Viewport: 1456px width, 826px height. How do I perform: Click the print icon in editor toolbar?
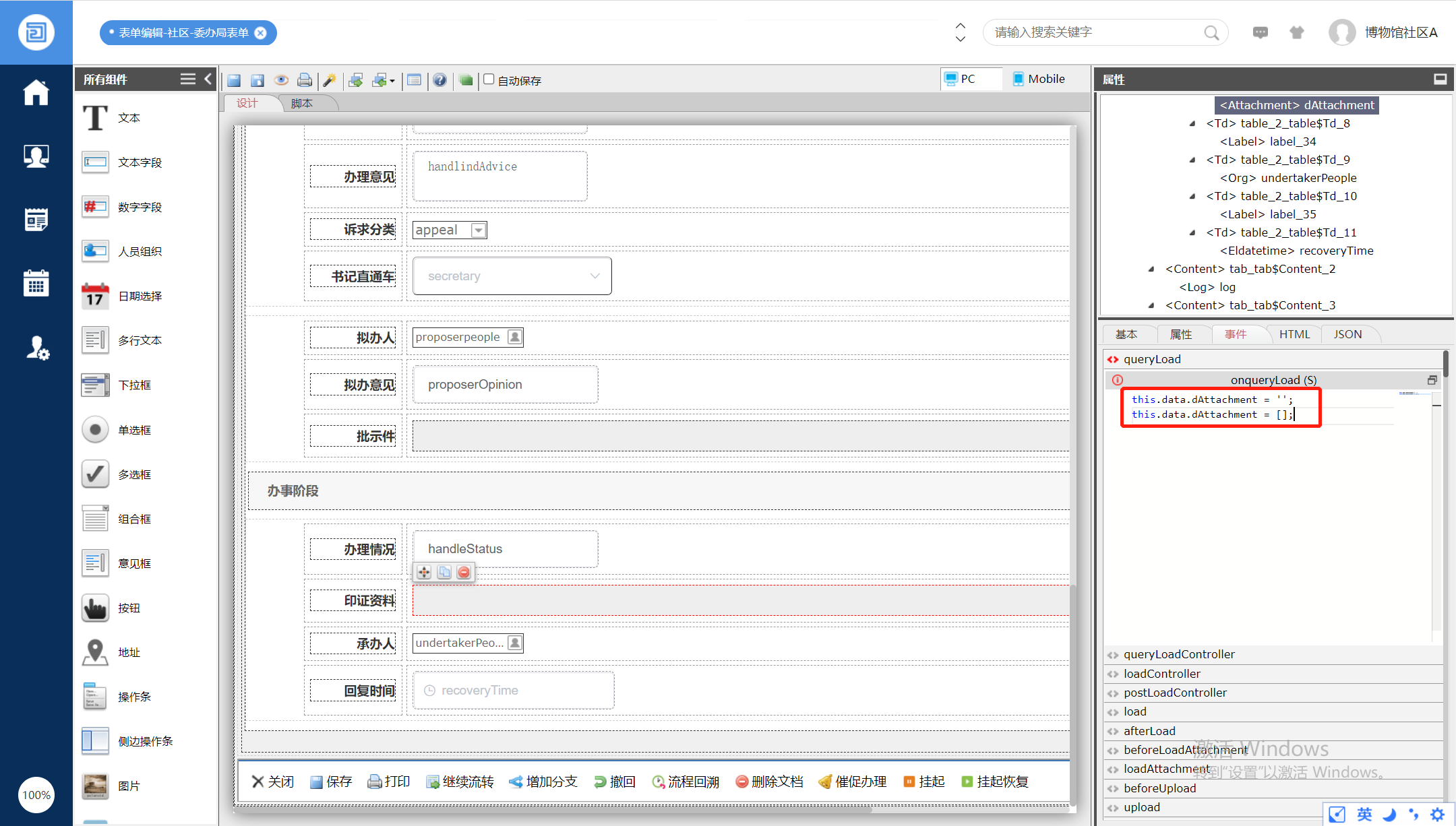(305, 80)
